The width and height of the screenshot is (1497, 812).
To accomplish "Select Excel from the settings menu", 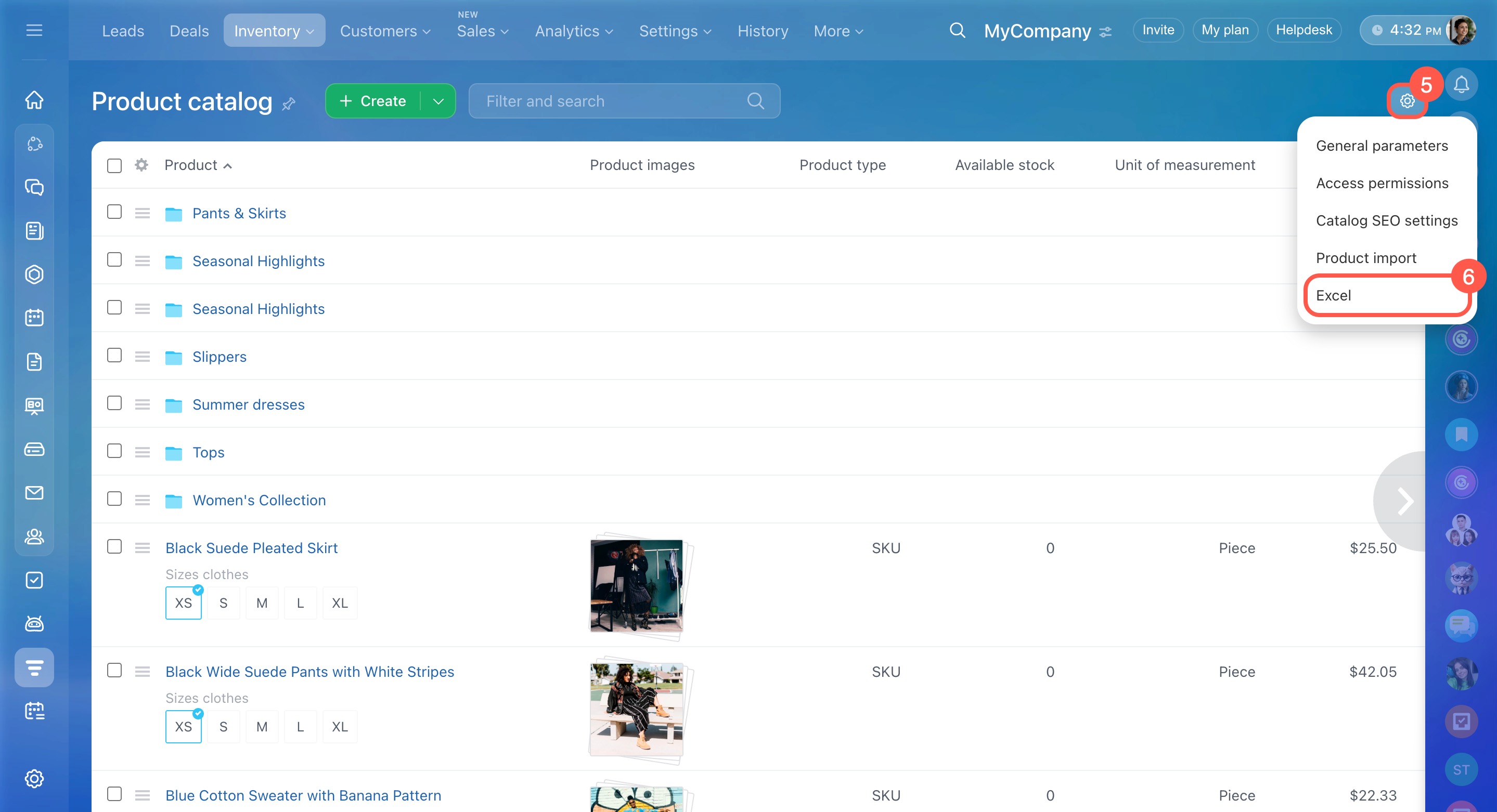I will click(x=1333, y=295).
